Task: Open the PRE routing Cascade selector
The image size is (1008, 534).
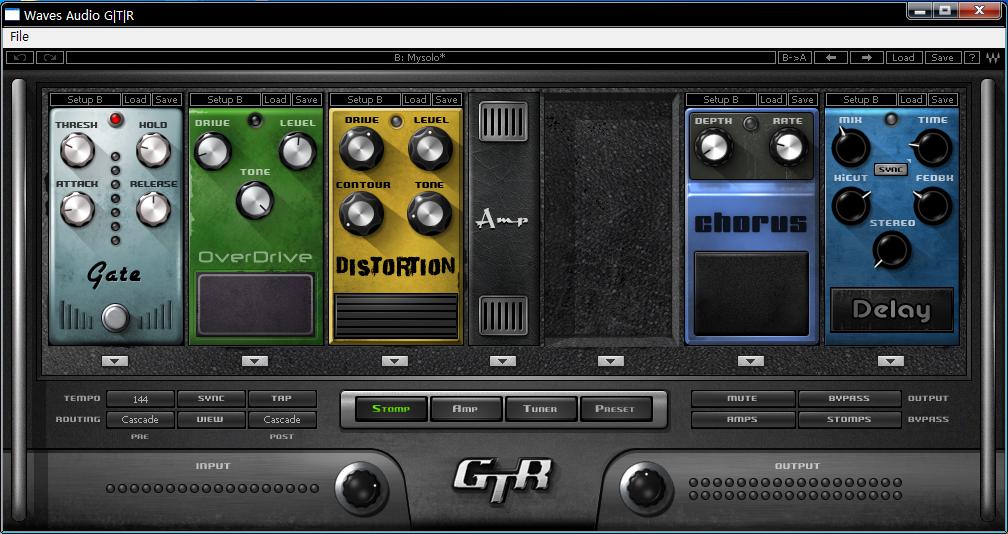Action: pyautogui.click(x=141, y=420)
